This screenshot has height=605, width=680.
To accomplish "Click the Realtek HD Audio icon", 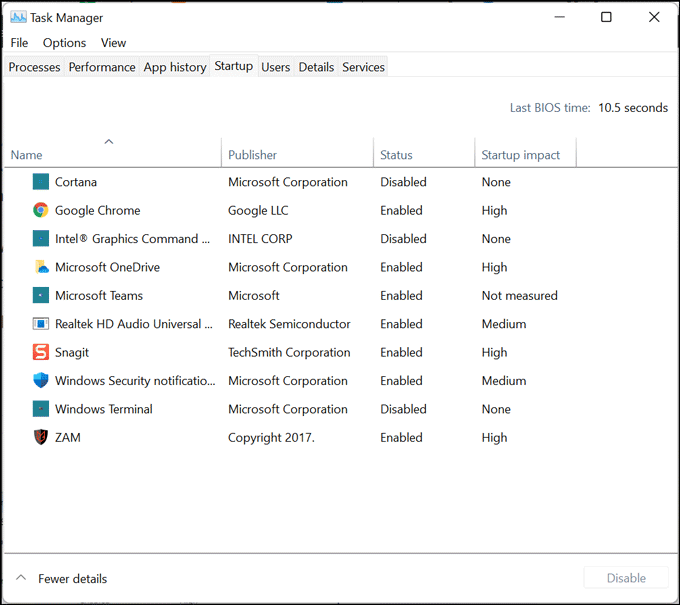I will pyautogui.click(x=41, y=324).
